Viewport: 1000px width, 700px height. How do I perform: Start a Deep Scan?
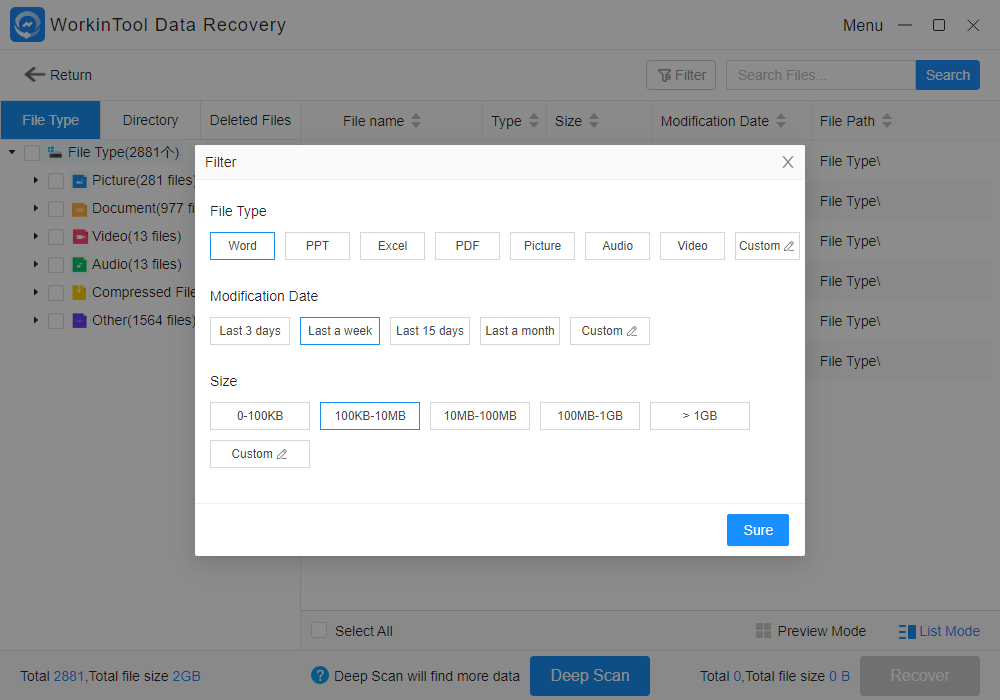point(590,676)
